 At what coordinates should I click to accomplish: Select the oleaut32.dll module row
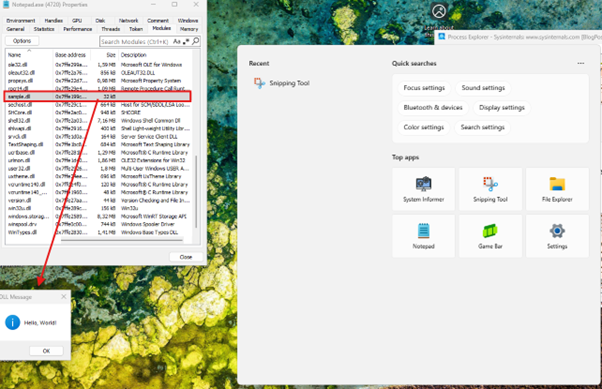(x=99, y=73)
